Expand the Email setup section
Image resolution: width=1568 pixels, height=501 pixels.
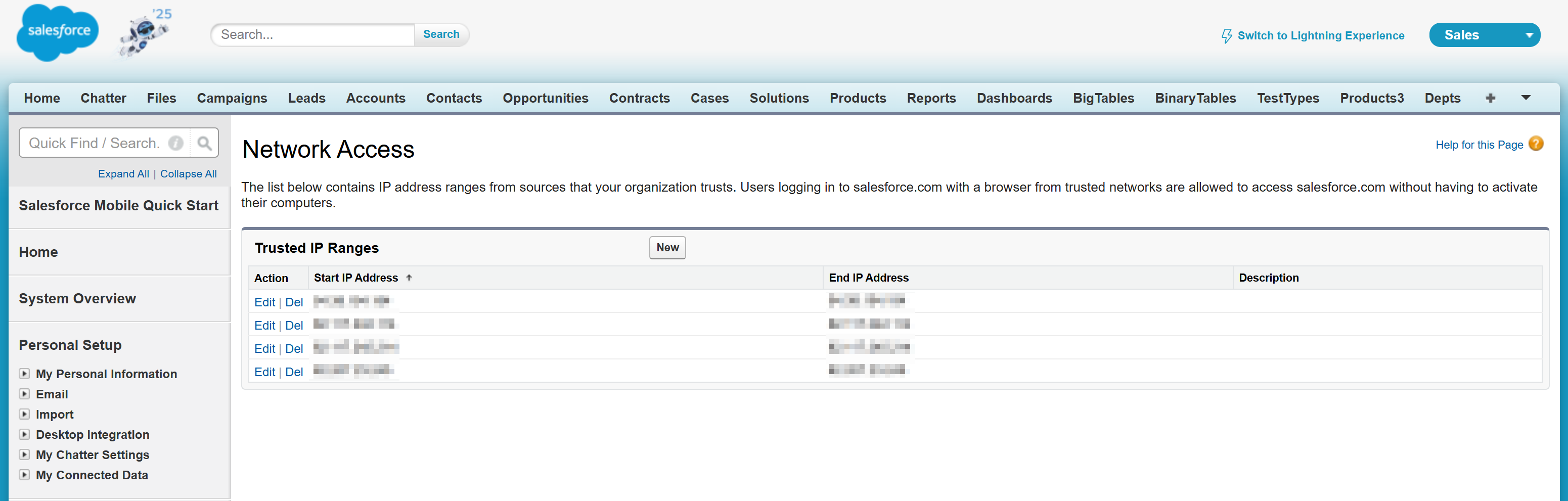pos(24,394)
